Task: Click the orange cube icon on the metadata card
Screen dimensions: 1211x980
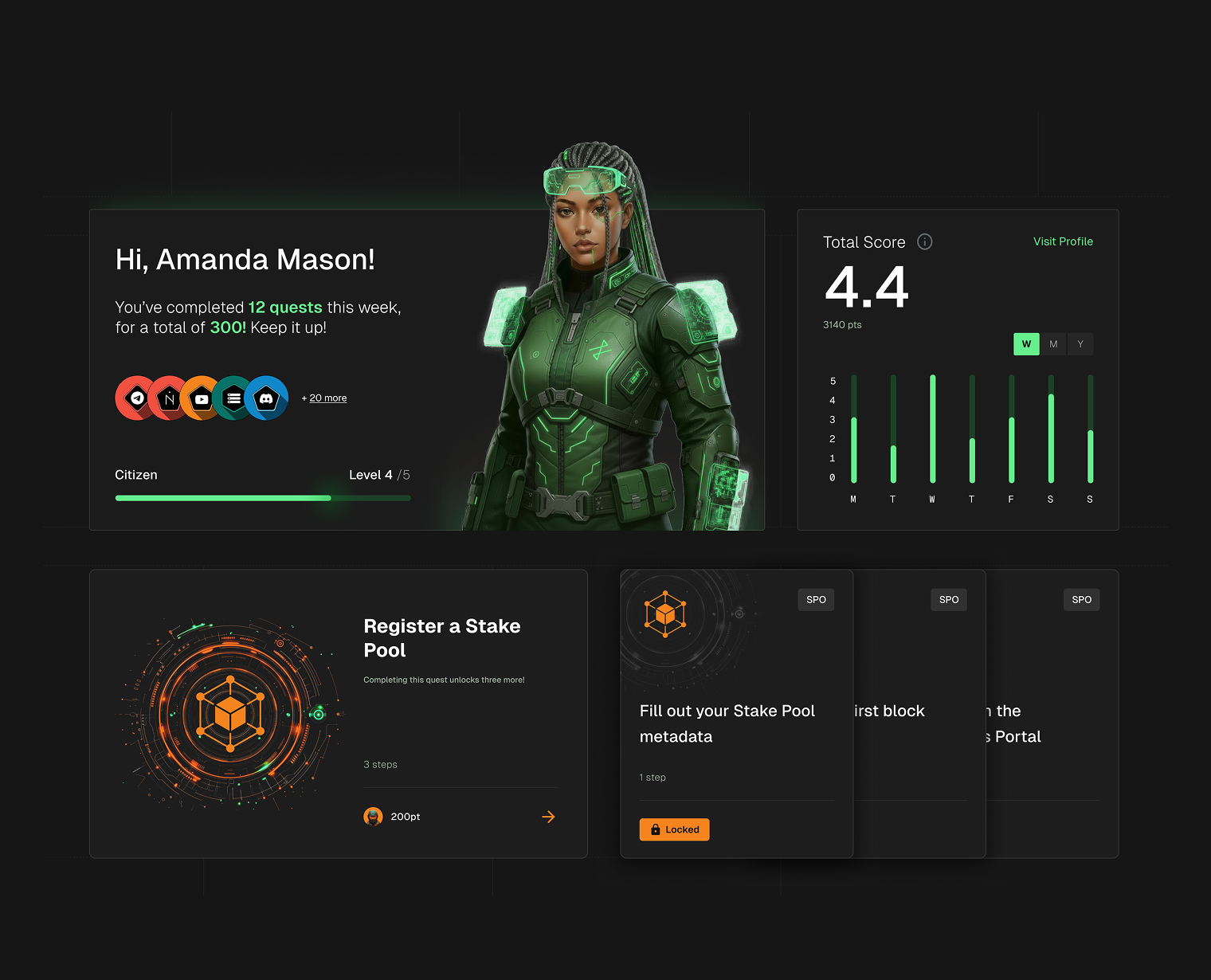Action: pos(665,613)
